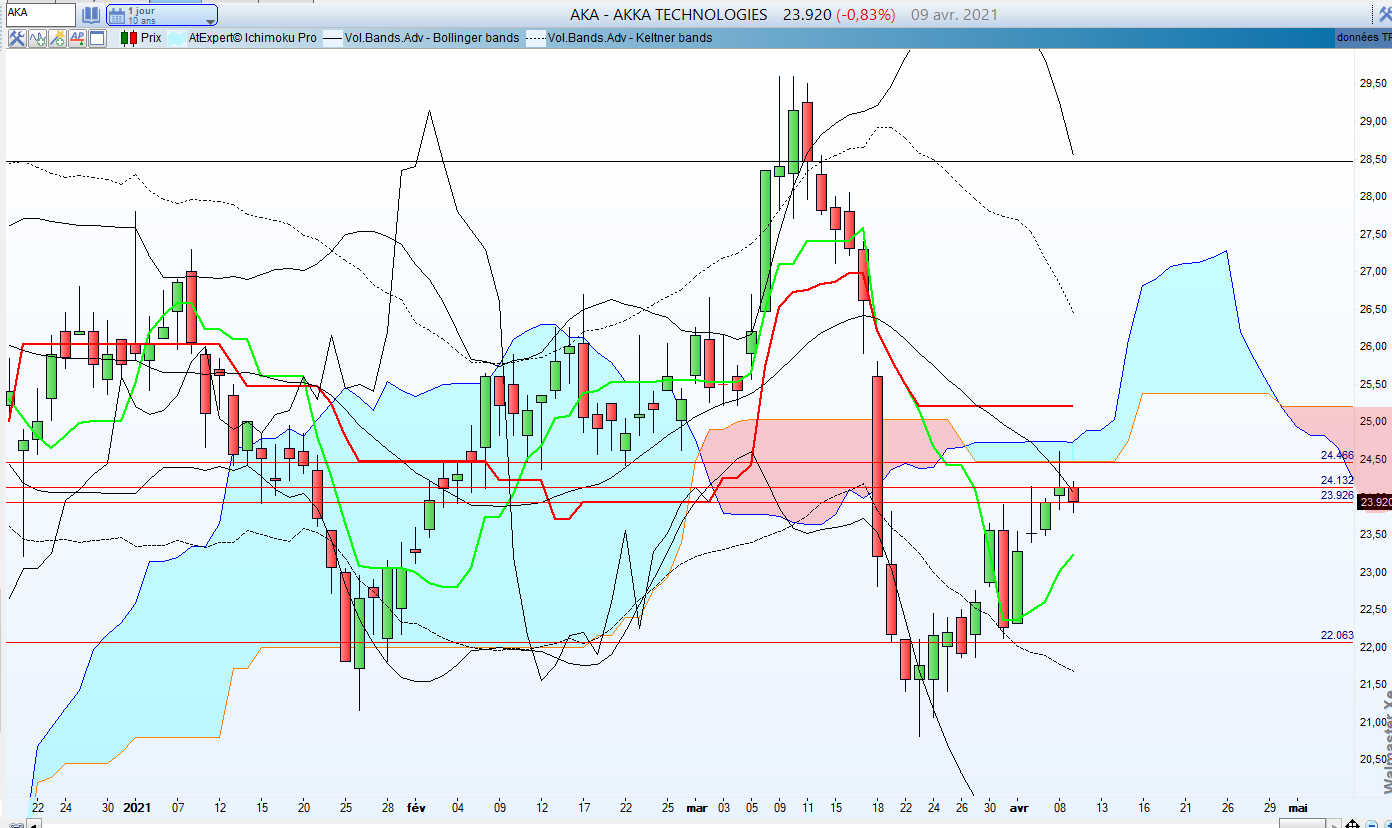Click the Prix candlestick legend icon
This screenshot has width=1392, height=828.
point(128,38)
